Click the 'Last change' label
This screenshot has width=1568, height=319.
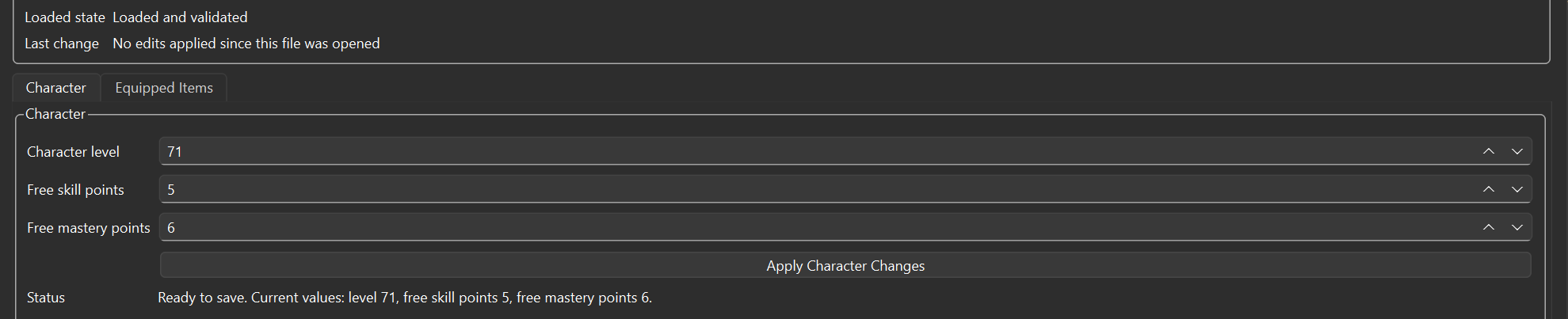pos(62,44)
